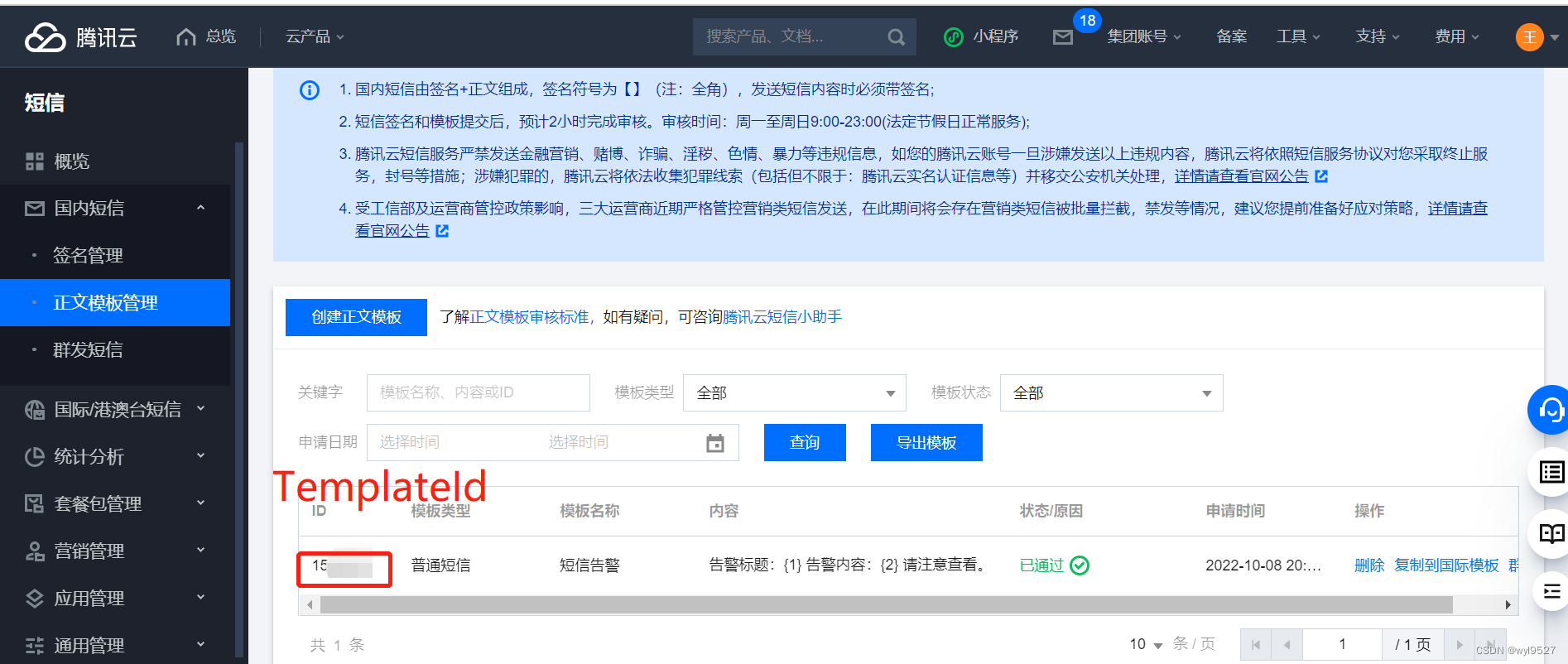Open the 备案 menu item
This screenshot has height=664, width=1568.
[1231, 36]
